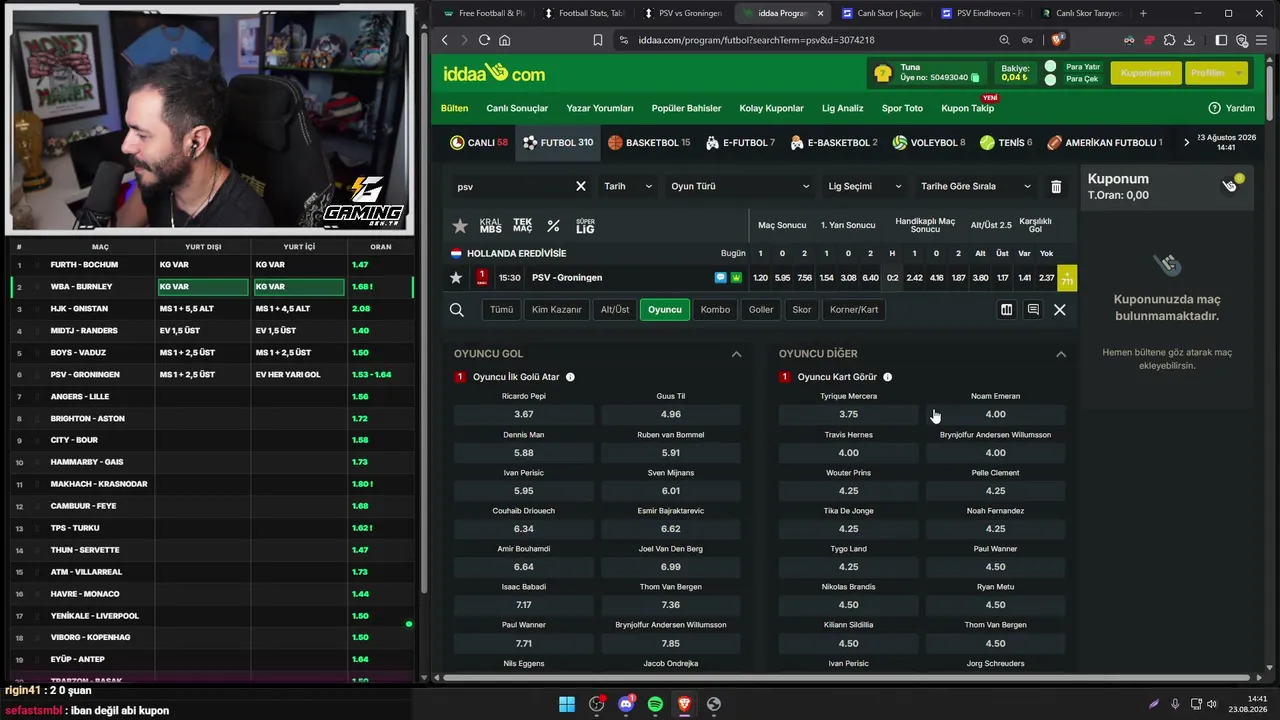Expand the Profilim dropdown arrow
The image size is (1280, 720).
click(x=1240, y=73)
